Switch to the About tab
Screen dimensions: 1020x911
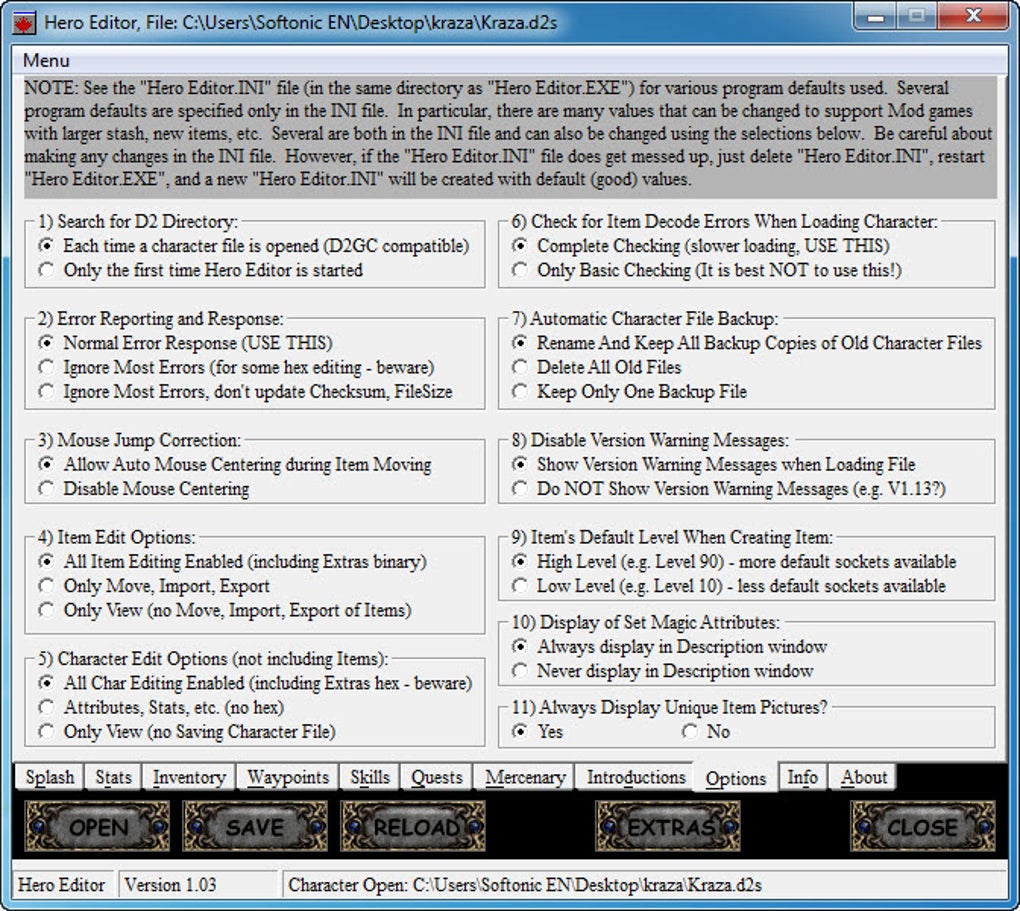(863, 777)
